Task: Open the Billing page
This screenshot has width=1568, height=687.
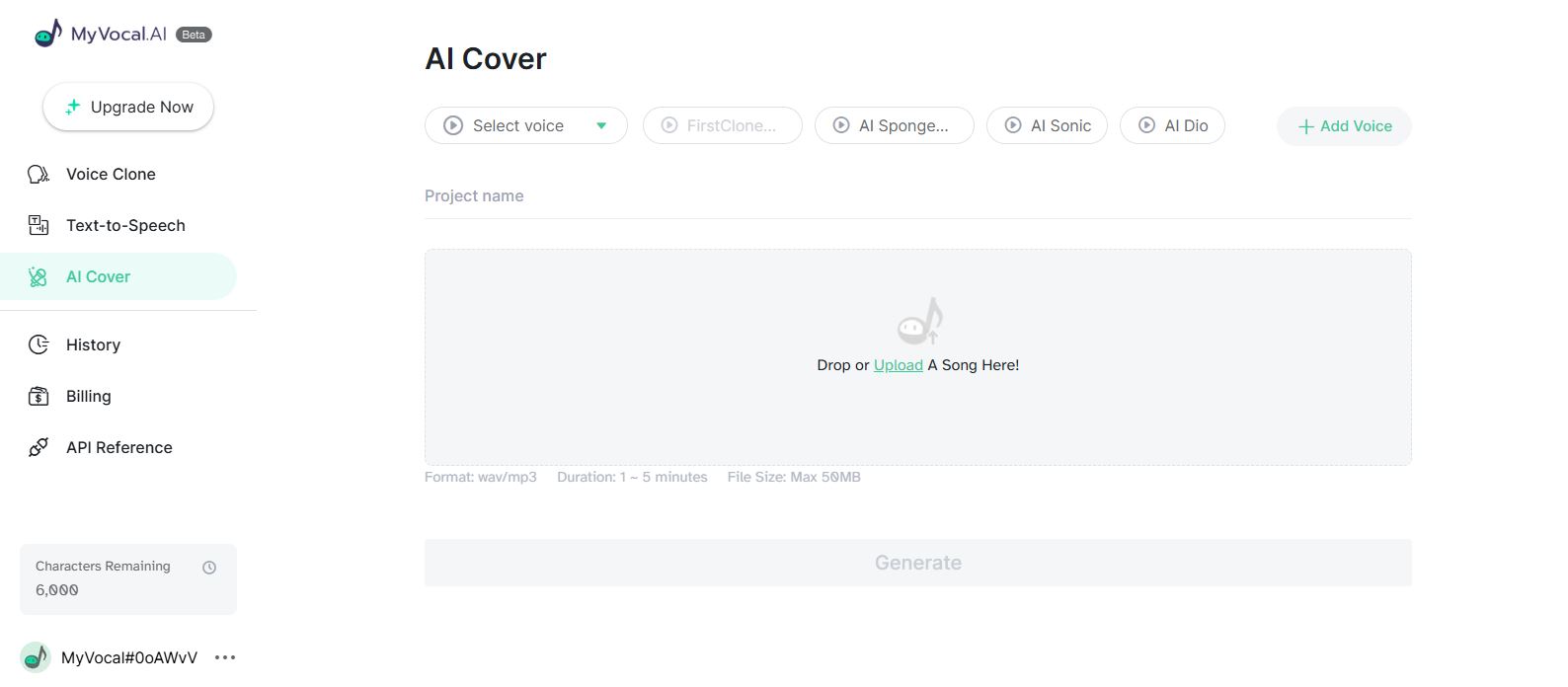Action: (x=88, y=397)
